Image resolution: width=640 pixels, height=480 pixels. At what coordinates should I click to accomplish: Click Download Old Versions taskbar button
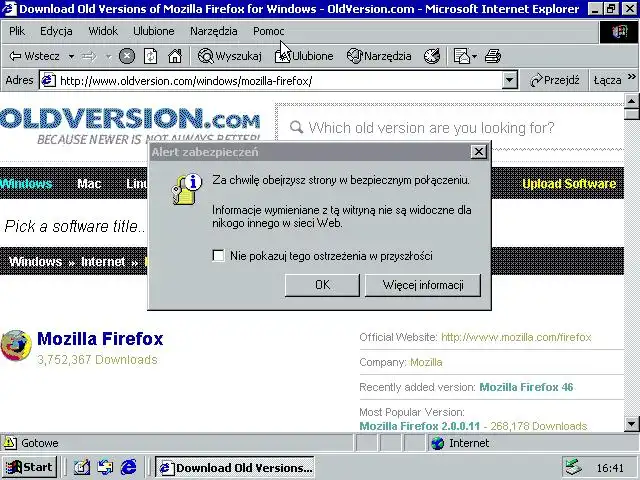[235, 467]
